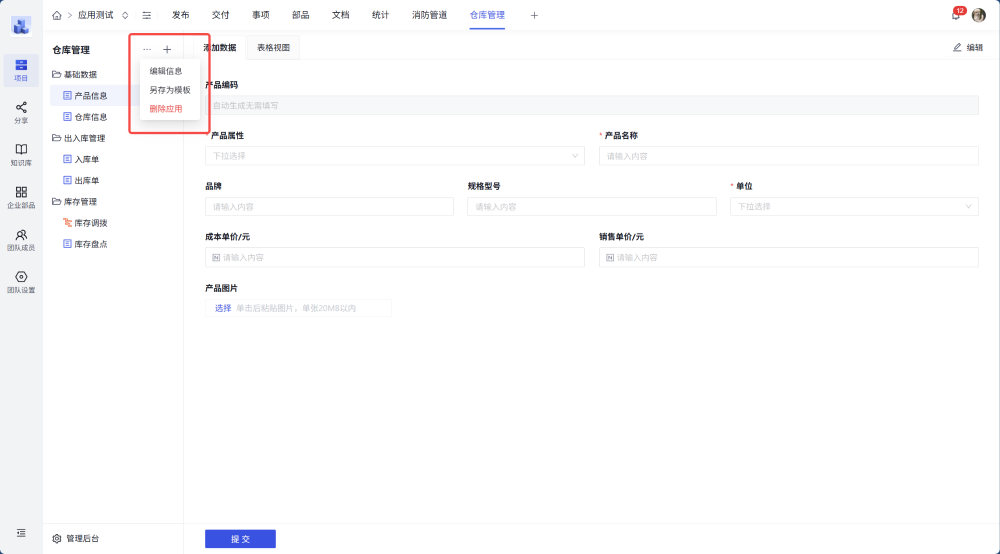Image resolution: width=1000 pixels, height=554 pixels.
Task: Click the notification bell icon
Action: (x=955, y=15)
